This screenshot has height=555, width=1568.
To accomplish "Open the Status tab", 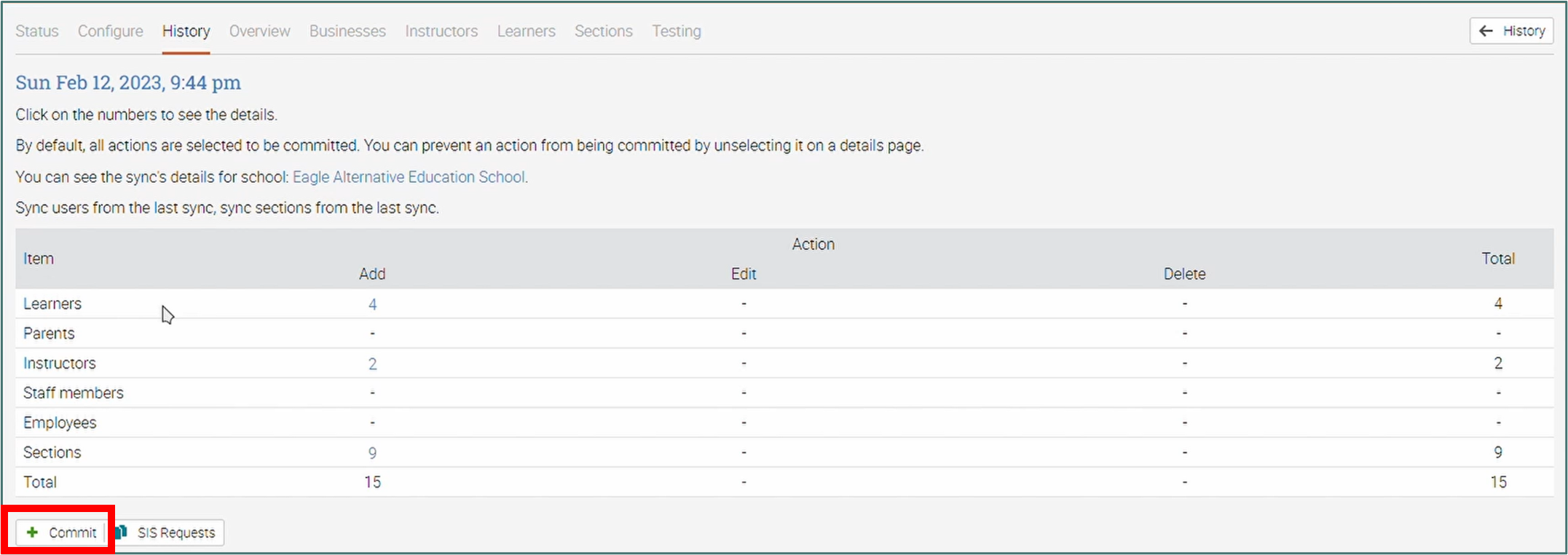I will 37,31.
